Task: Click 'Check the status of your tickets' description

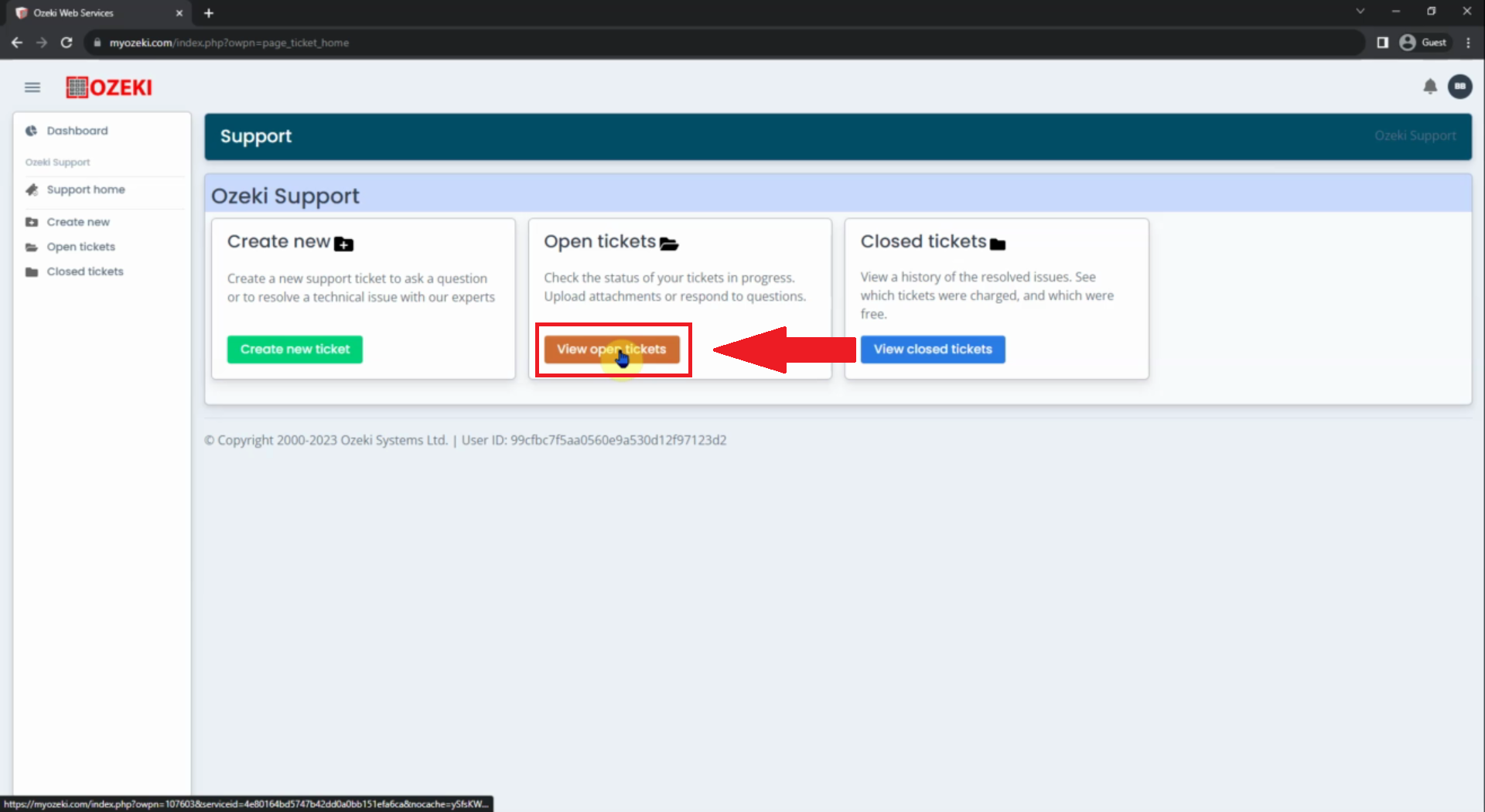Action: coord(674,287)
